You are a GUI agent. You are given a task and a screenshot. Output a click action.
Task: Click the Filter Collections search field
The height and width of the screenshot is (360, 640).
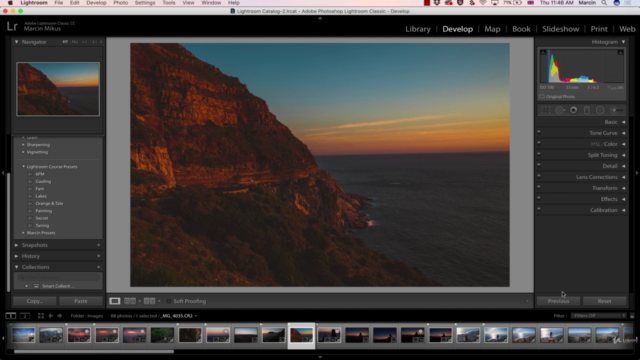(58, 277)
